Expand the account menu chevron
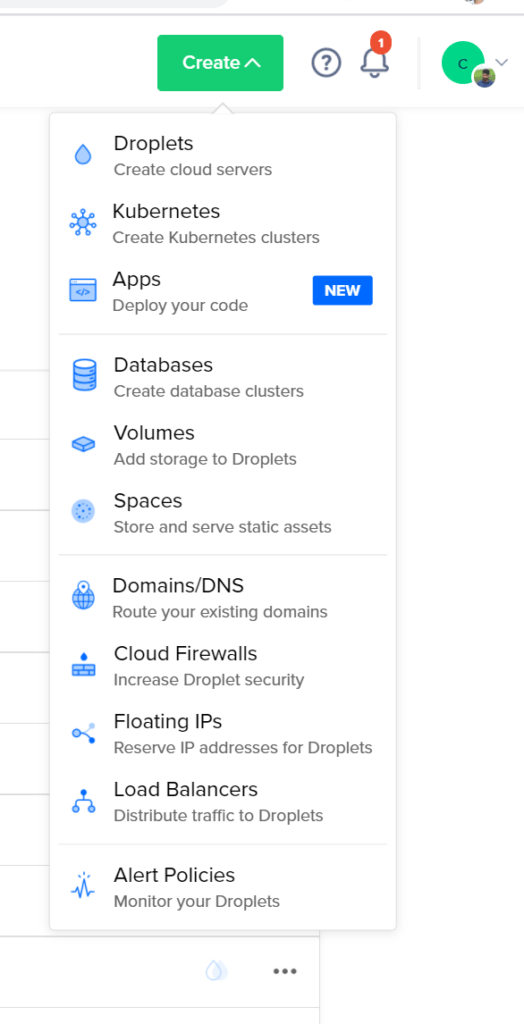Screen dimensions: 524x1024 (502, 63)
